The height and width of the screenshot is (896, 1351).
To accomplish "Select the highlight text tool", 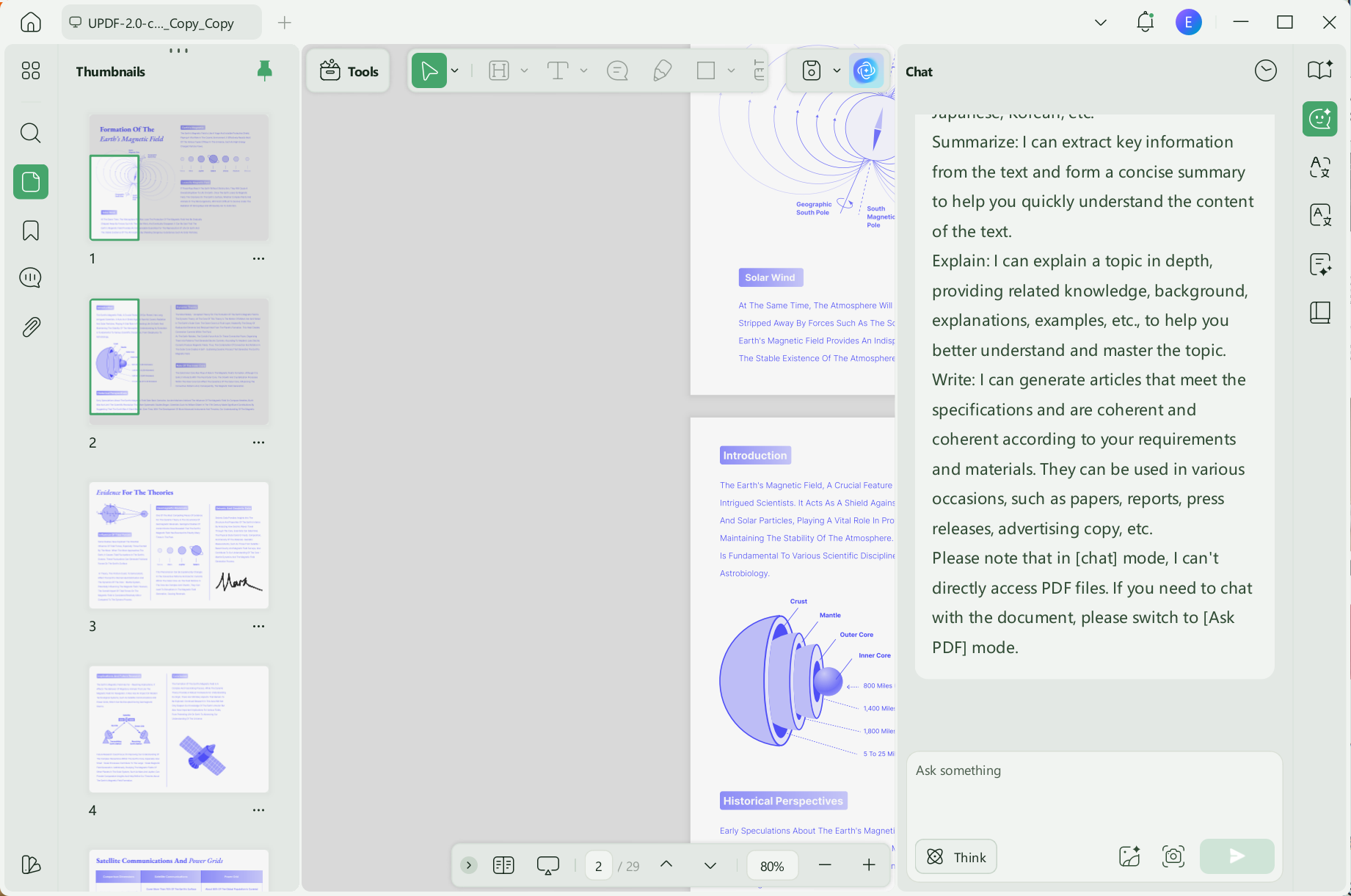I will (x=499, y=70).
